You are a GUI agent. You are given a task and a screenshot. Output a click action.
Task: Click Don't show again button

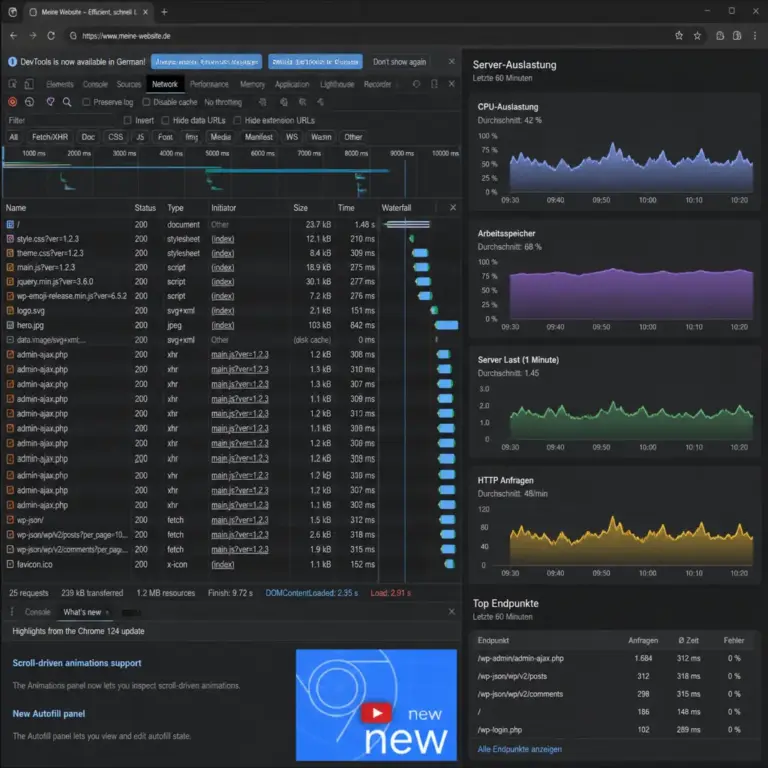399,62
